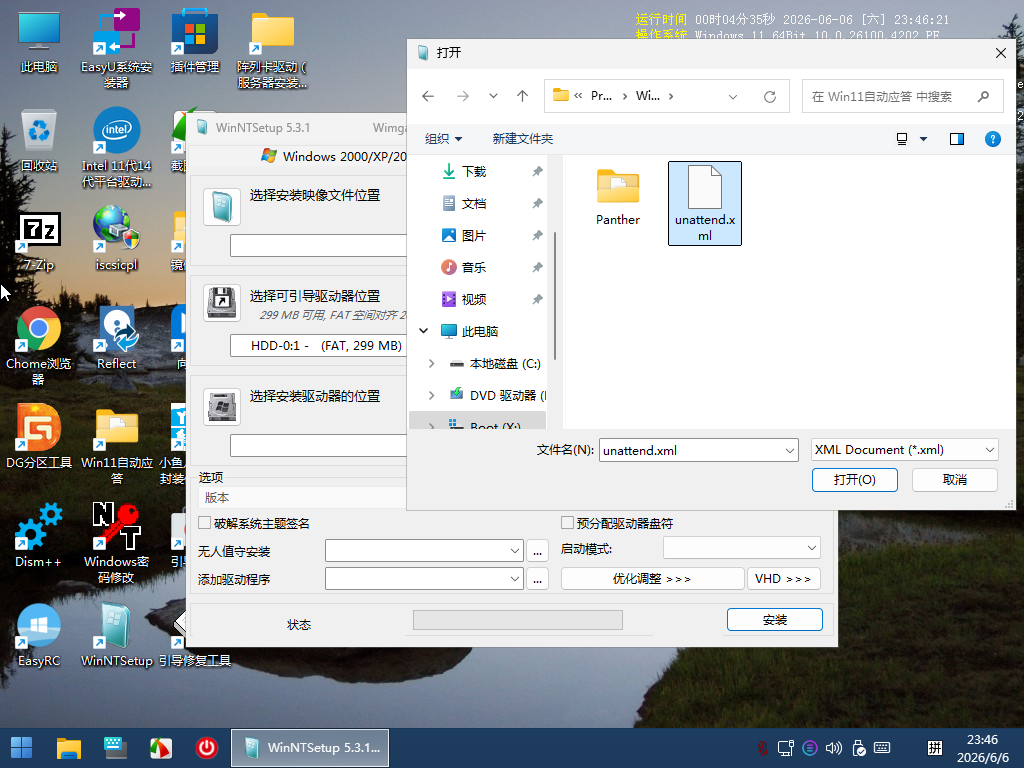The image size is (1024, 768).
Task: Click the install image file icon in WinNTSetup
Action: [222, 206]
